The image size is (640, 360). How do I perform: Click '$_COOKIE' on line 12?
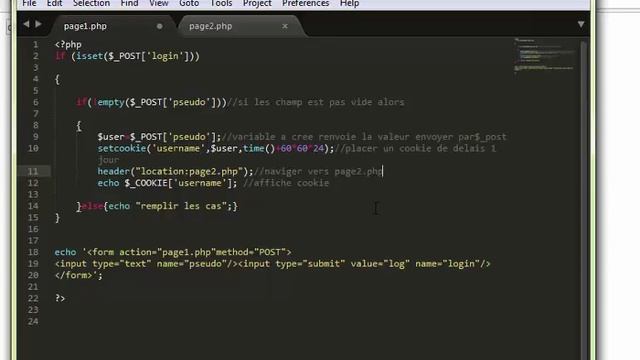(x=146, y=183)
